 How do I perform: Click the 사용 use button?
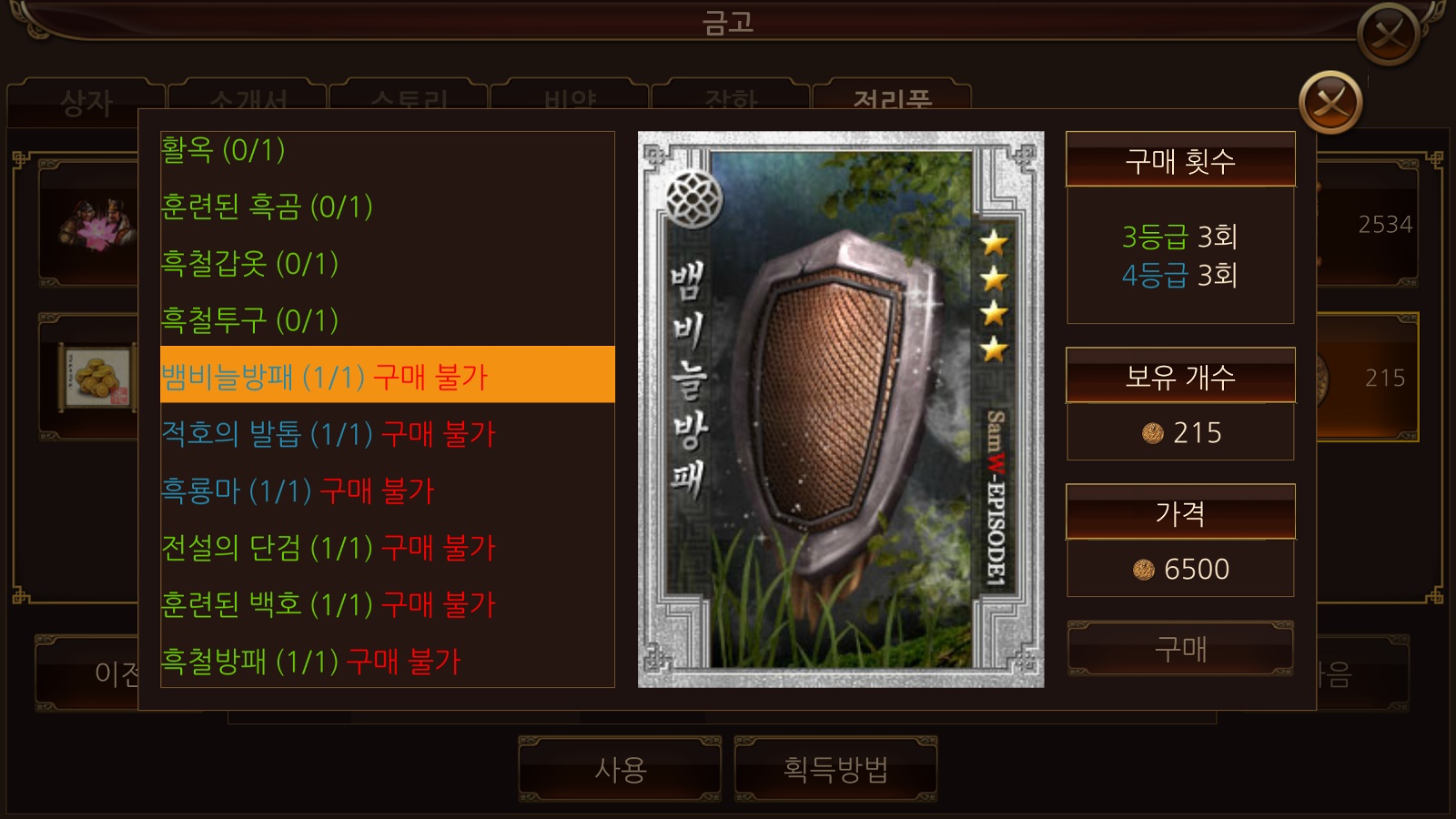coord(620,769)
